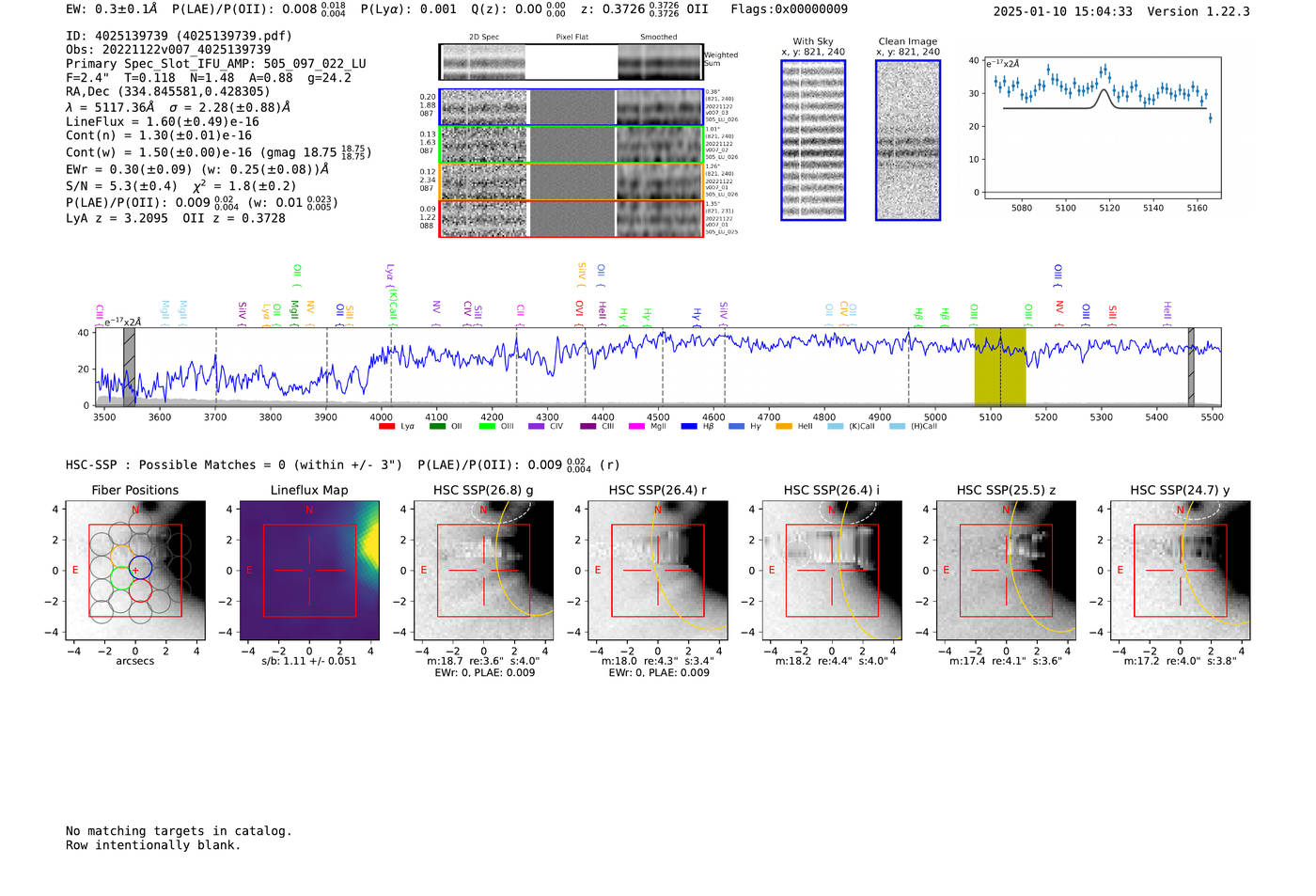Click the (H)CaII legend swatch
This screenshot has width=1316, height=896.
pyautogui.click(x=897, y=427)
